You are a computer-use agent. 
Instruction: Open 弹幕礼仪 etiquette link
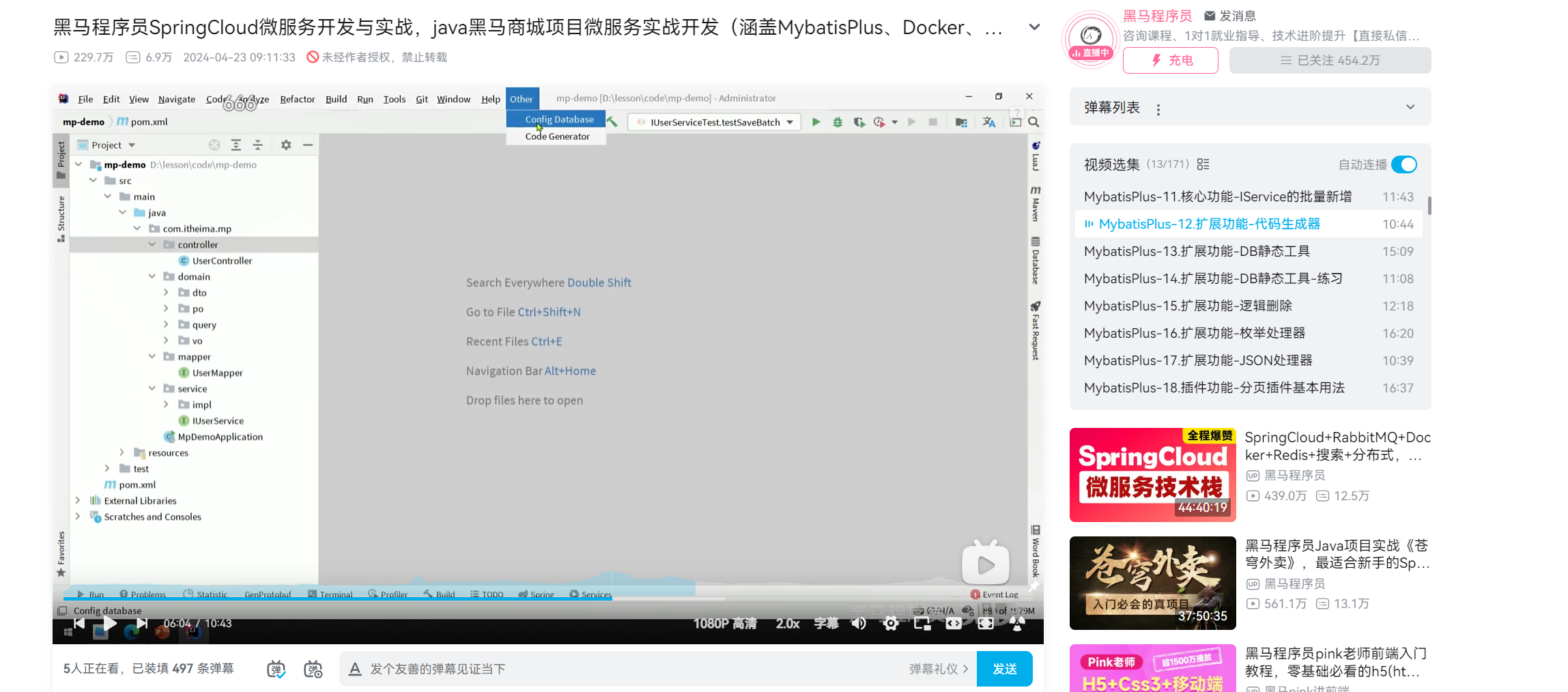939,669
